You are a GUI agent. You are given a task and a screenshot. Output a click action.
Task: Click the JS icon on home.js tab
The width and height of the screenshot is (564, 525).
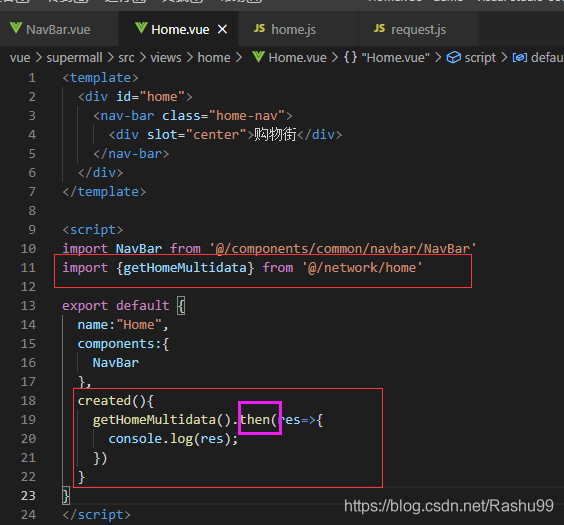click(259, 28)
